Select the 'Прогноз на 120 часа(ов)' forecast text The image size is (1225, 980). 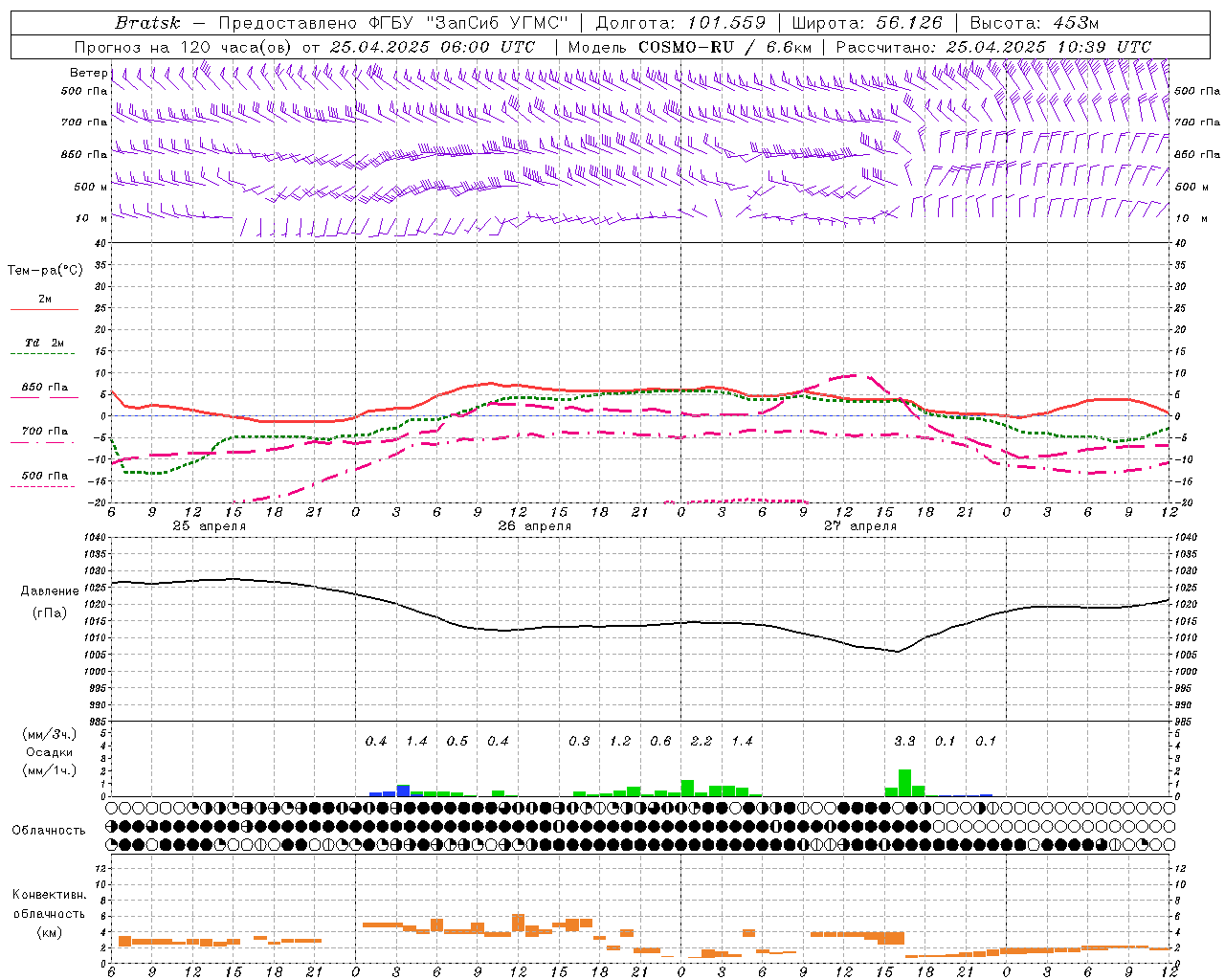tap(184, 47)
